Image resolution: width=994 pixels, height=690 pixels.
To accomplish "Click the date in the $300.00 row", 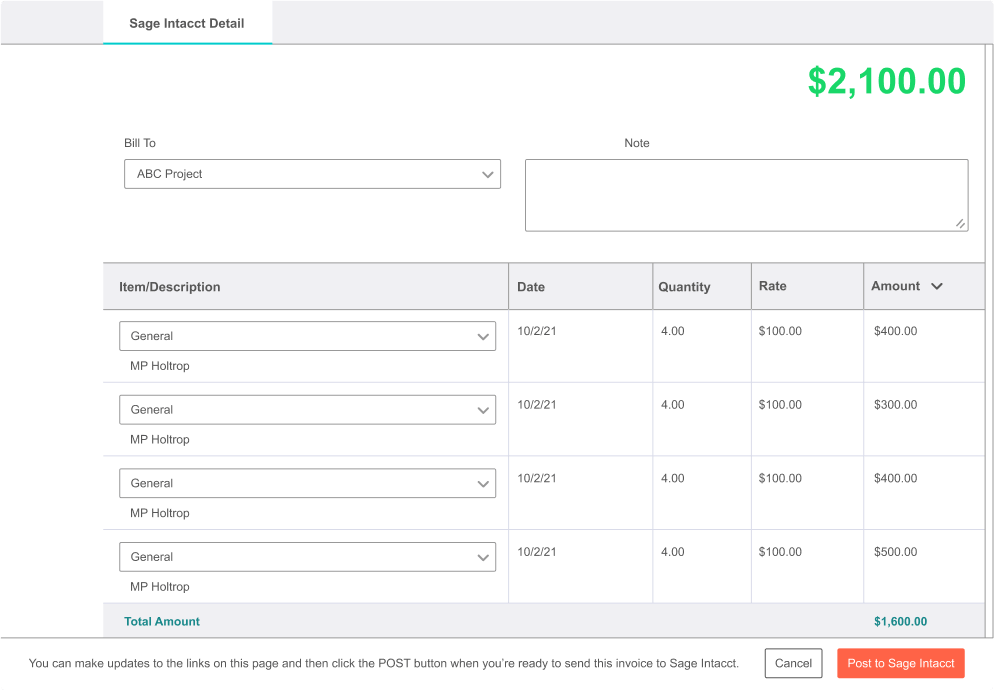I will pyautogui.click(x=536, y=405).
